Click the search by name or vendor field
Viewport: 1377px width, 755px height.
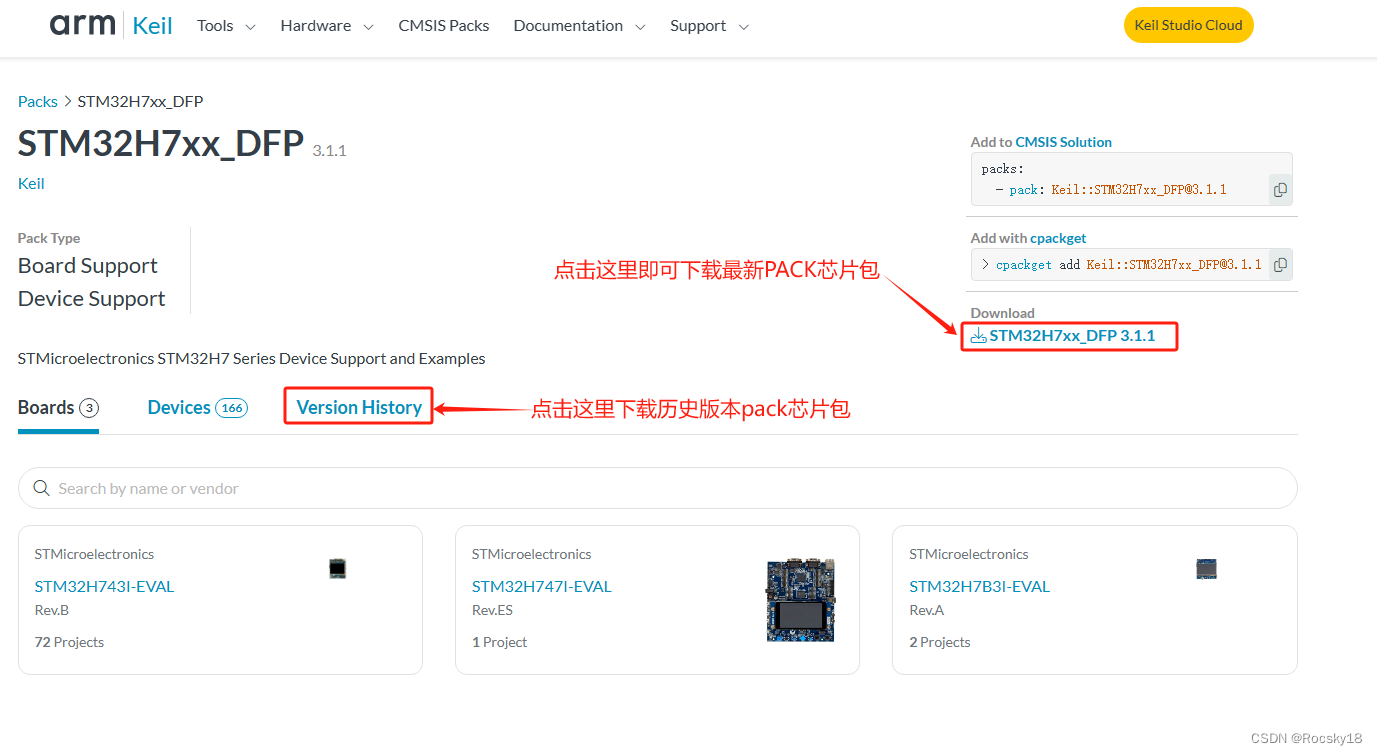coord(150,487)
